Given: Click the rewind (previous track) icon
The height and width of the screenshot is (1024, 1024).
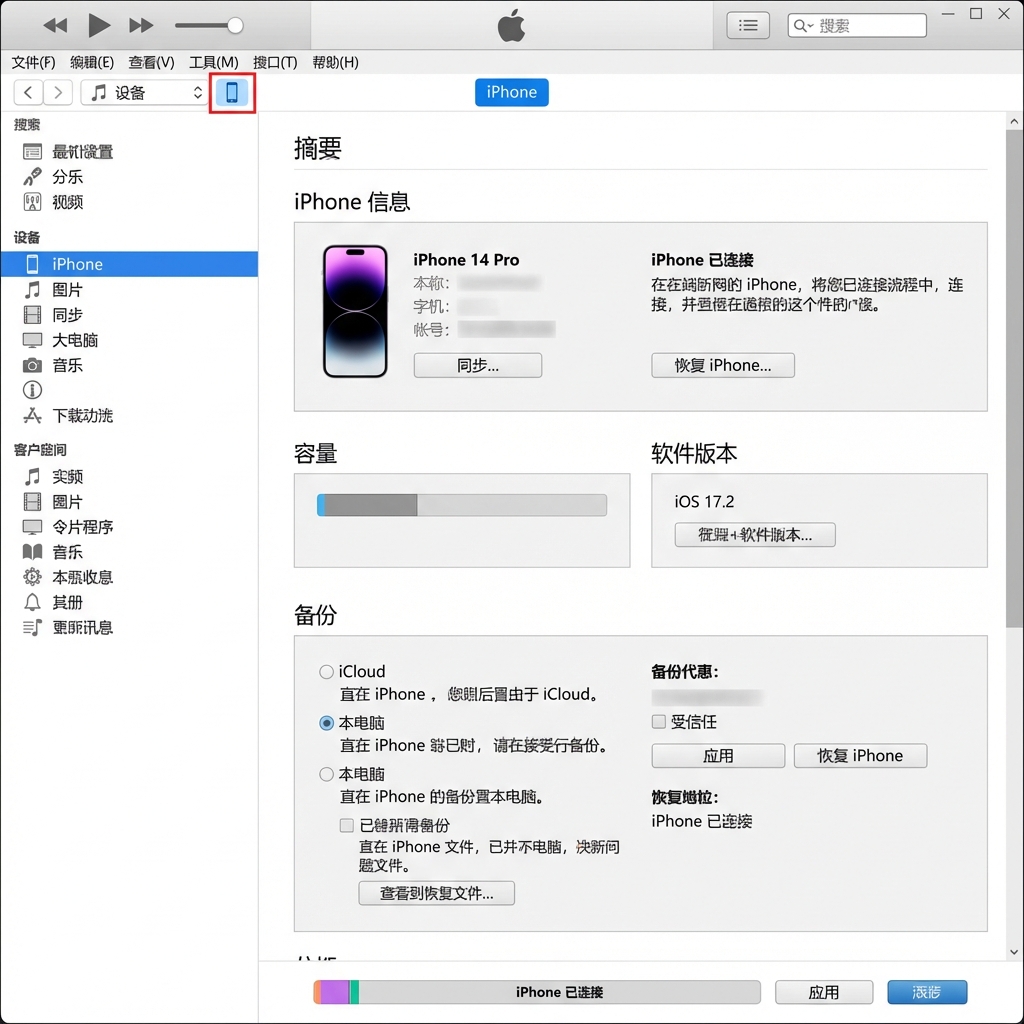Looking at the screenshot, I should tap(55, 25).
